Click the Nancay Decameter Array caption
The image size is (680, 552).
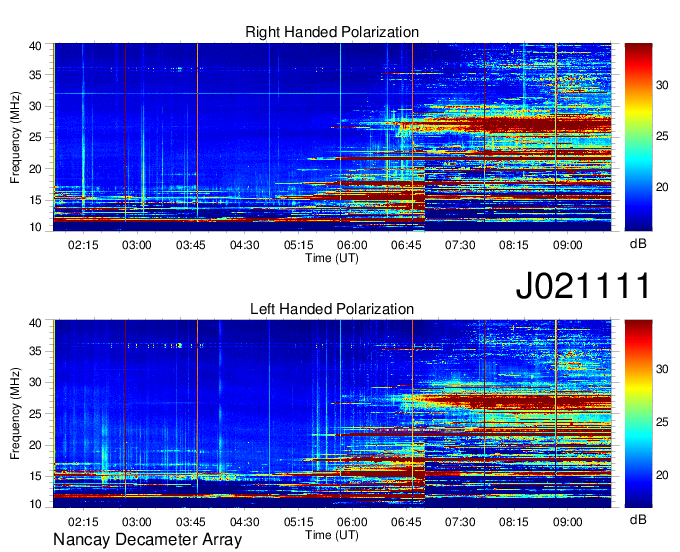click(x=147, y=540)
